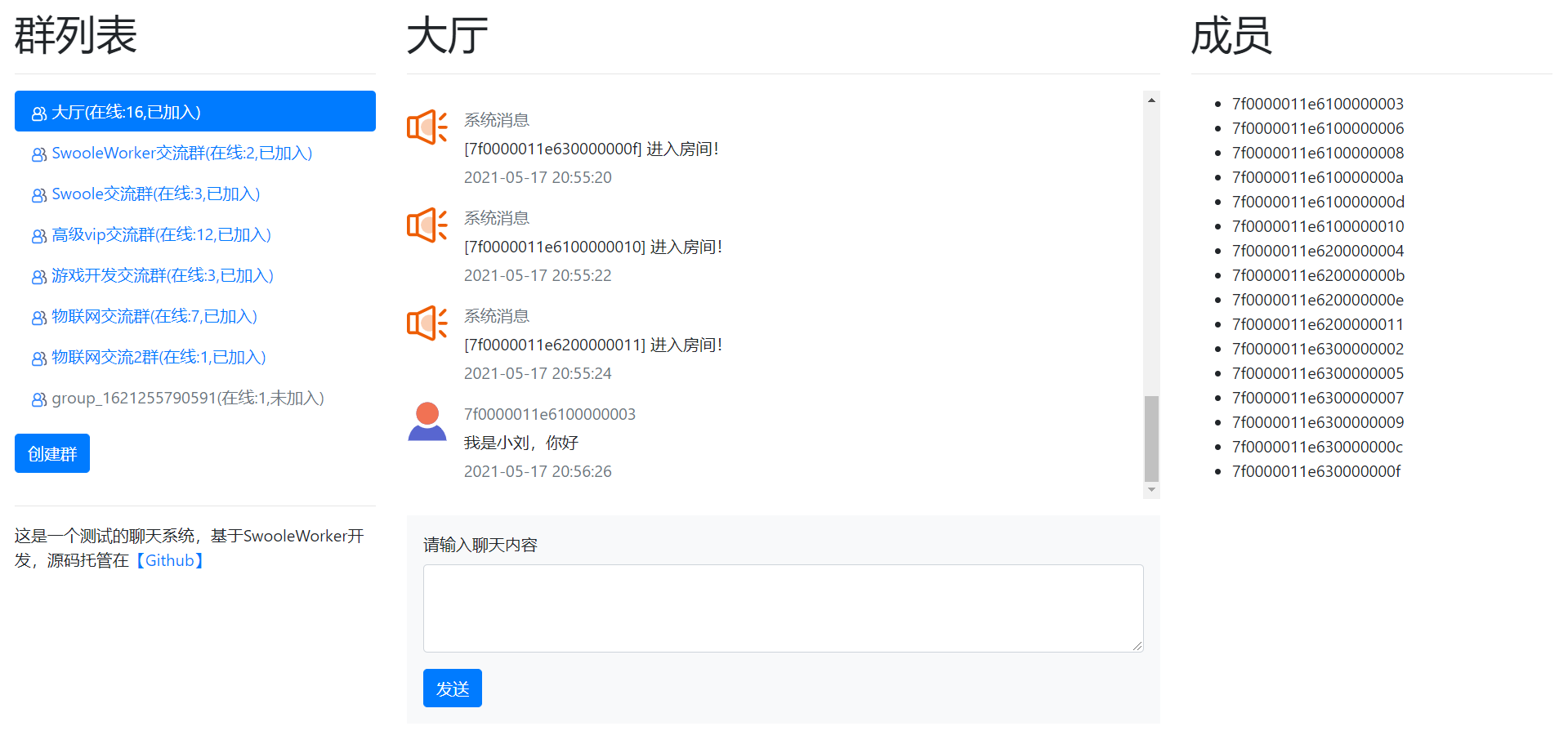Screen dimensions: 1568x753
Task: Click 创建群 button
Action: pyautogui.click(x=52, y=453)
